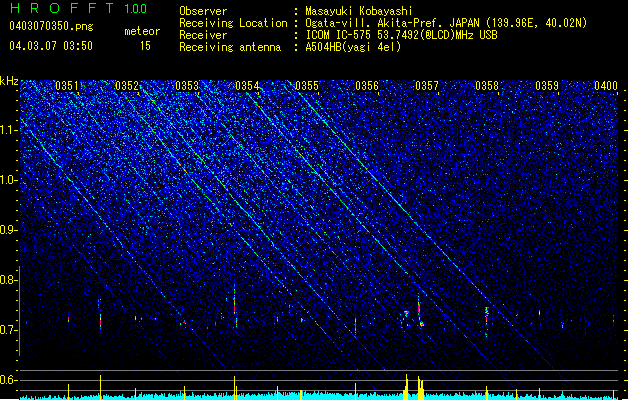The height and width of the screenshot is (400, 629).
Task: Click the Receiving Location value text
Action: (446, 23)
